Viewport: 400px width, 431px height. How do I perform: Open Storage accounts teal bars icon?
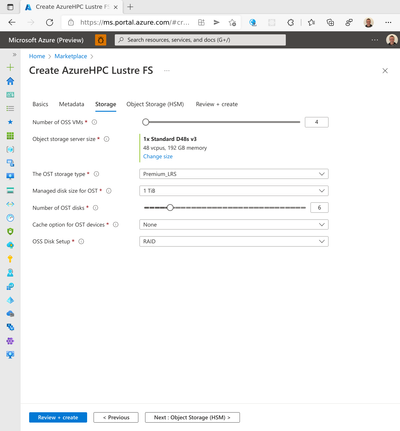[x=10, y=190]
